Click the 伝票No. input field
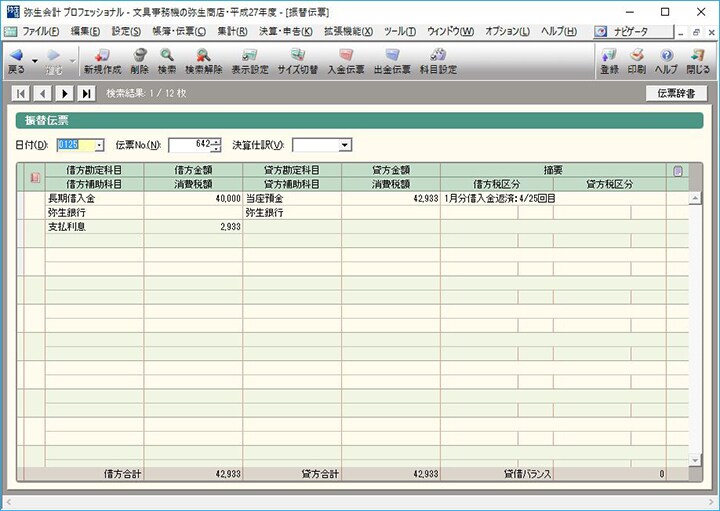The image size is (720, 511). tap(189, 146)
